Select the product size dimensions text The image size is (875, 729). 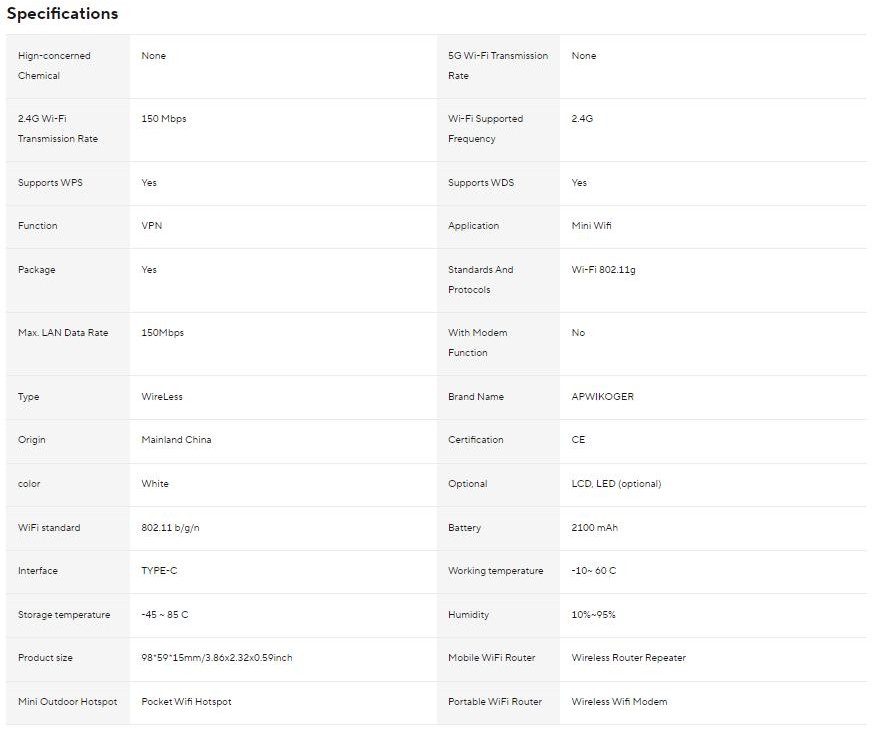tap(217, 658)
